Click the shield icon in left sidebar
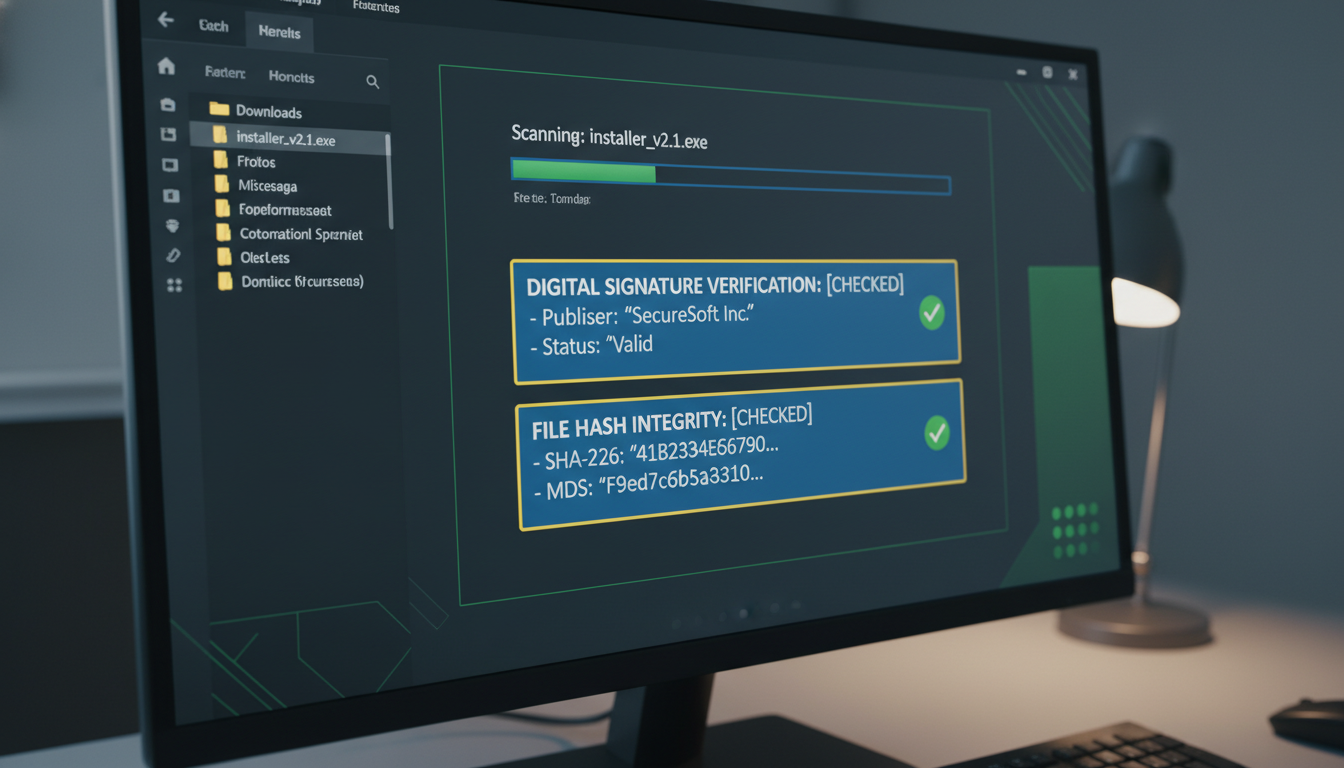The height and width of the screenshot is (768, 1344). pyautogui.click(x=171, y=226)
